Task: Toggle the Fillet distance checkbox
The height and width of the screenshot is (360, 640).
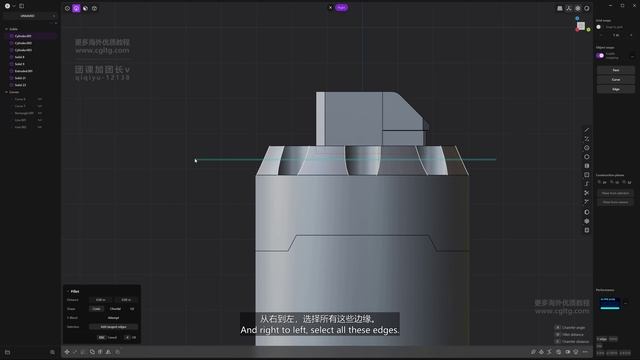Action: (x=558, y=334)
